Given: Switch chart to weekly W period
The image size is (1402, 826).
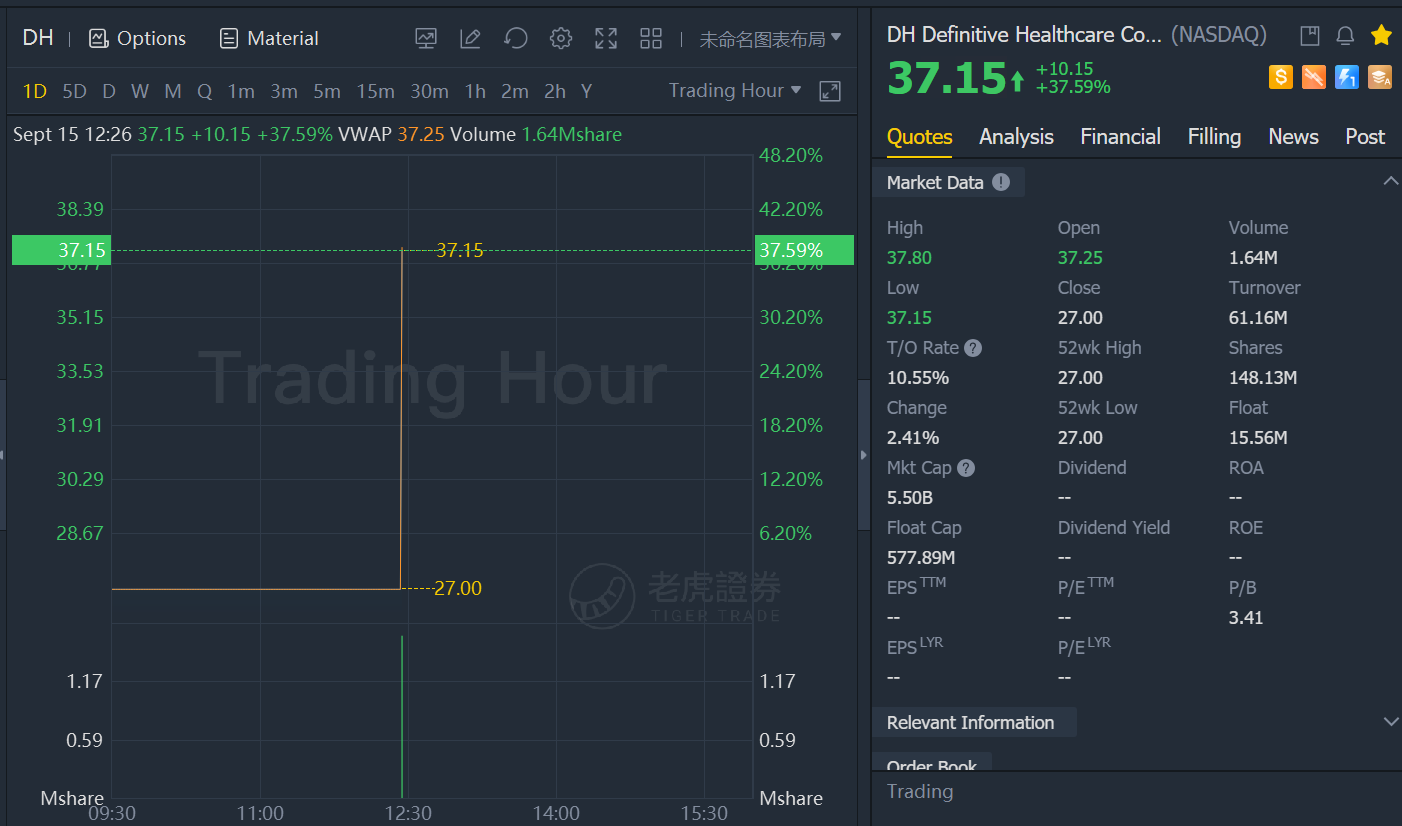Looking at the screenshot, I should pos(140,91).
